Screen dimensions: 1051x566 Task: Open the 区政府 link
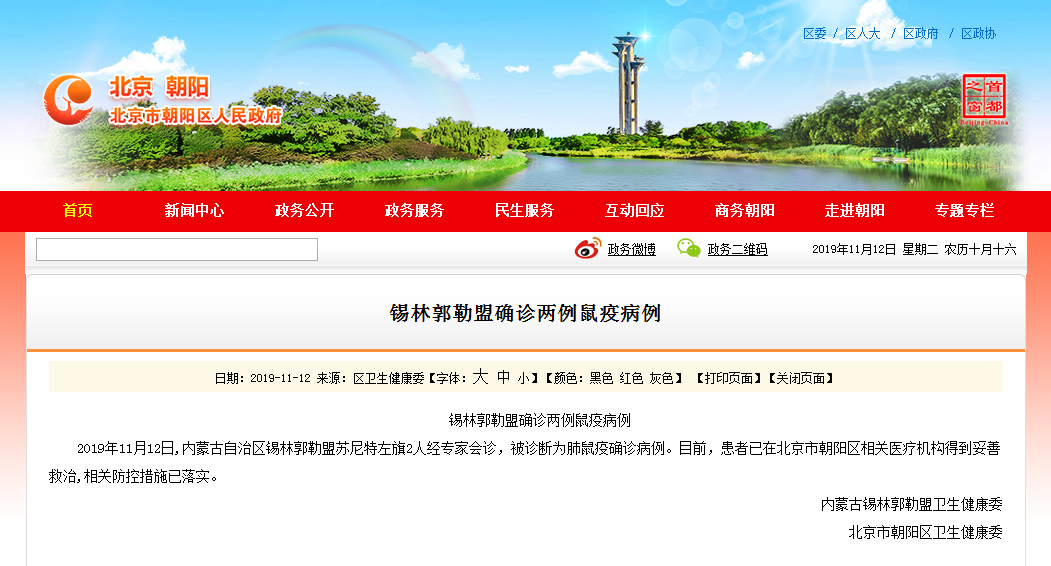click(x=920, y=34)
